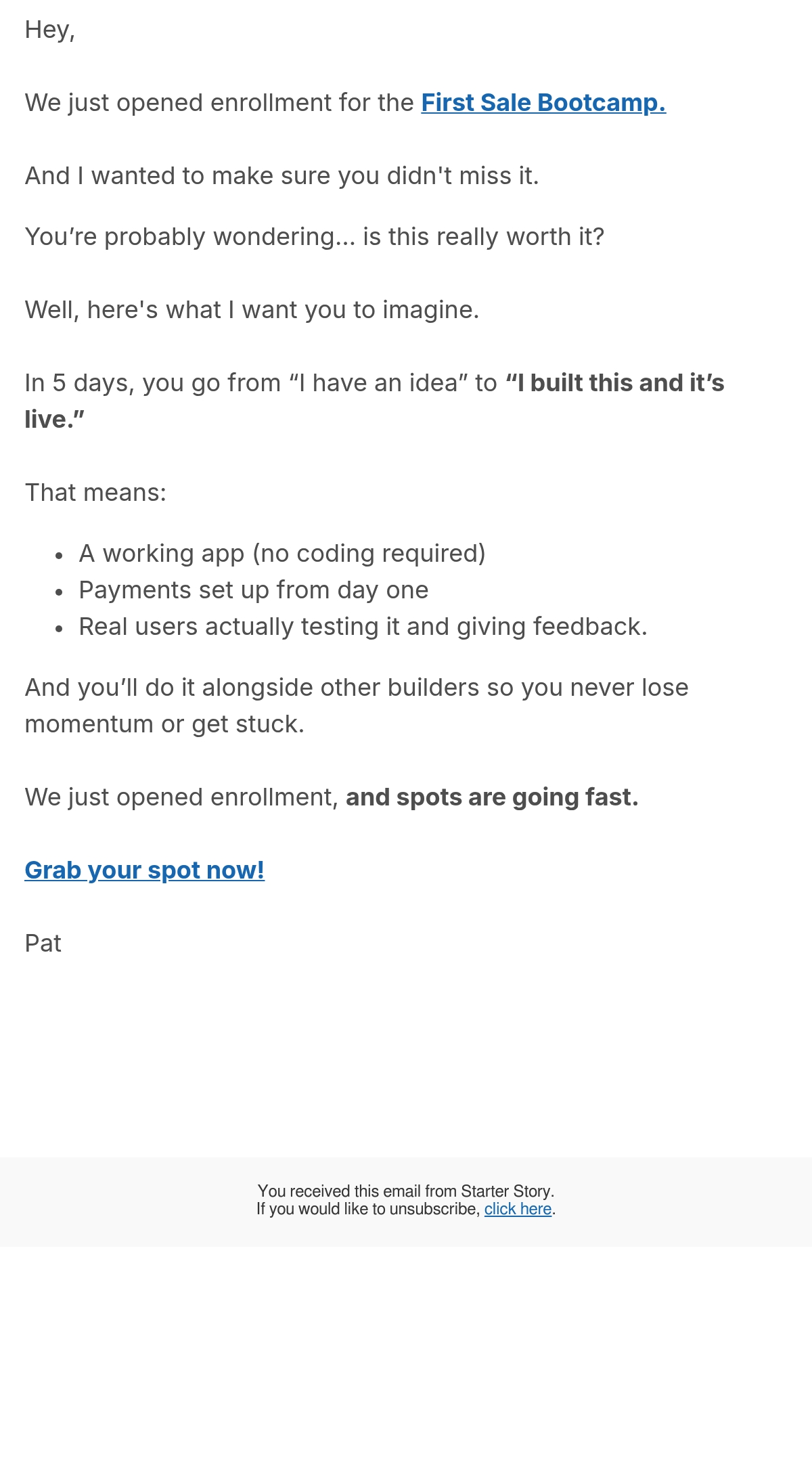This screenshot has width=812, height=1462.
Task: Click the 'alongside other builders' paragraph
Action: pos(357,706)
